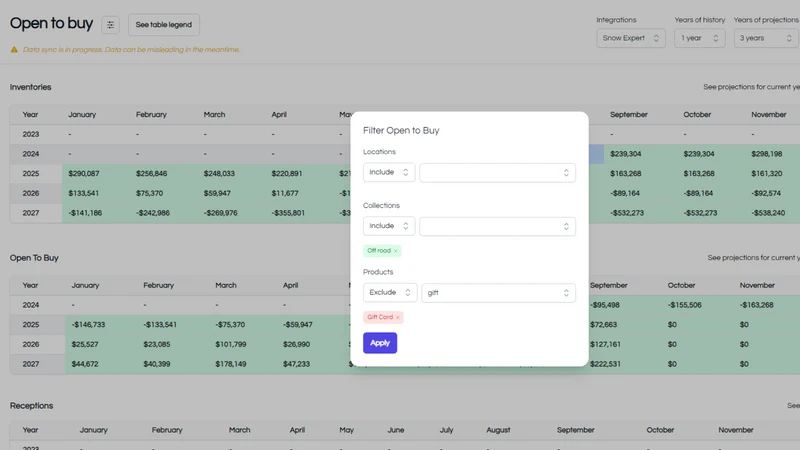Click the Off road collection tag label
The width and height of the screenshot is (800, 450).
click(379, 251)
